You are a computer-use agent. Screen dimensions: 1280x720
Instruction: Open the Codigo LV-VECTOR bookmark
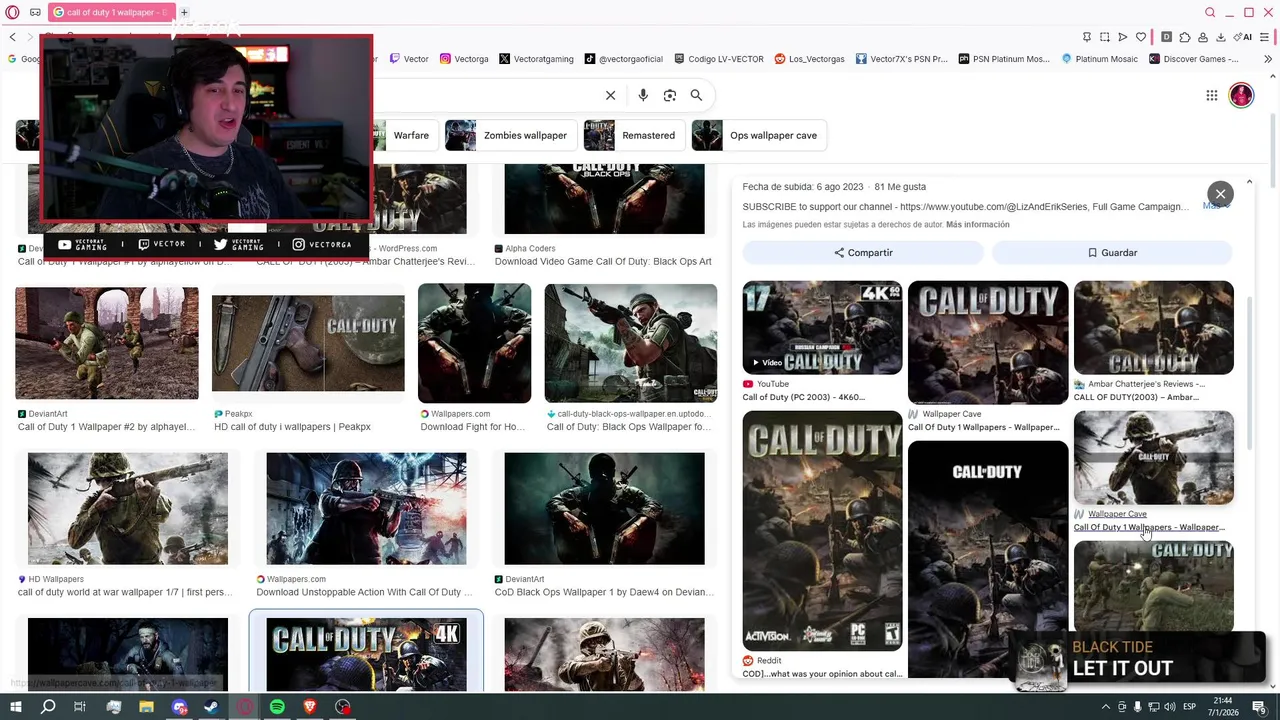click(x=719, y=59)
